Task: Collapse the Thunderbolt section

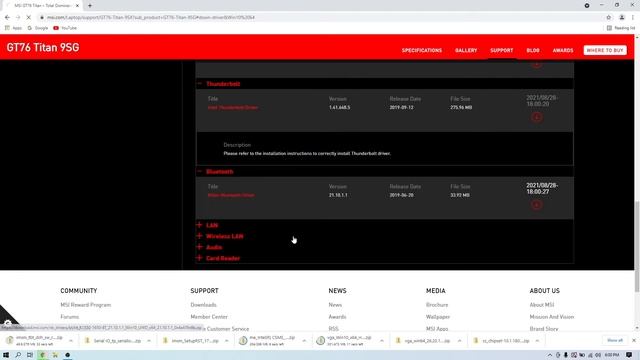Action: coord(199,84)
